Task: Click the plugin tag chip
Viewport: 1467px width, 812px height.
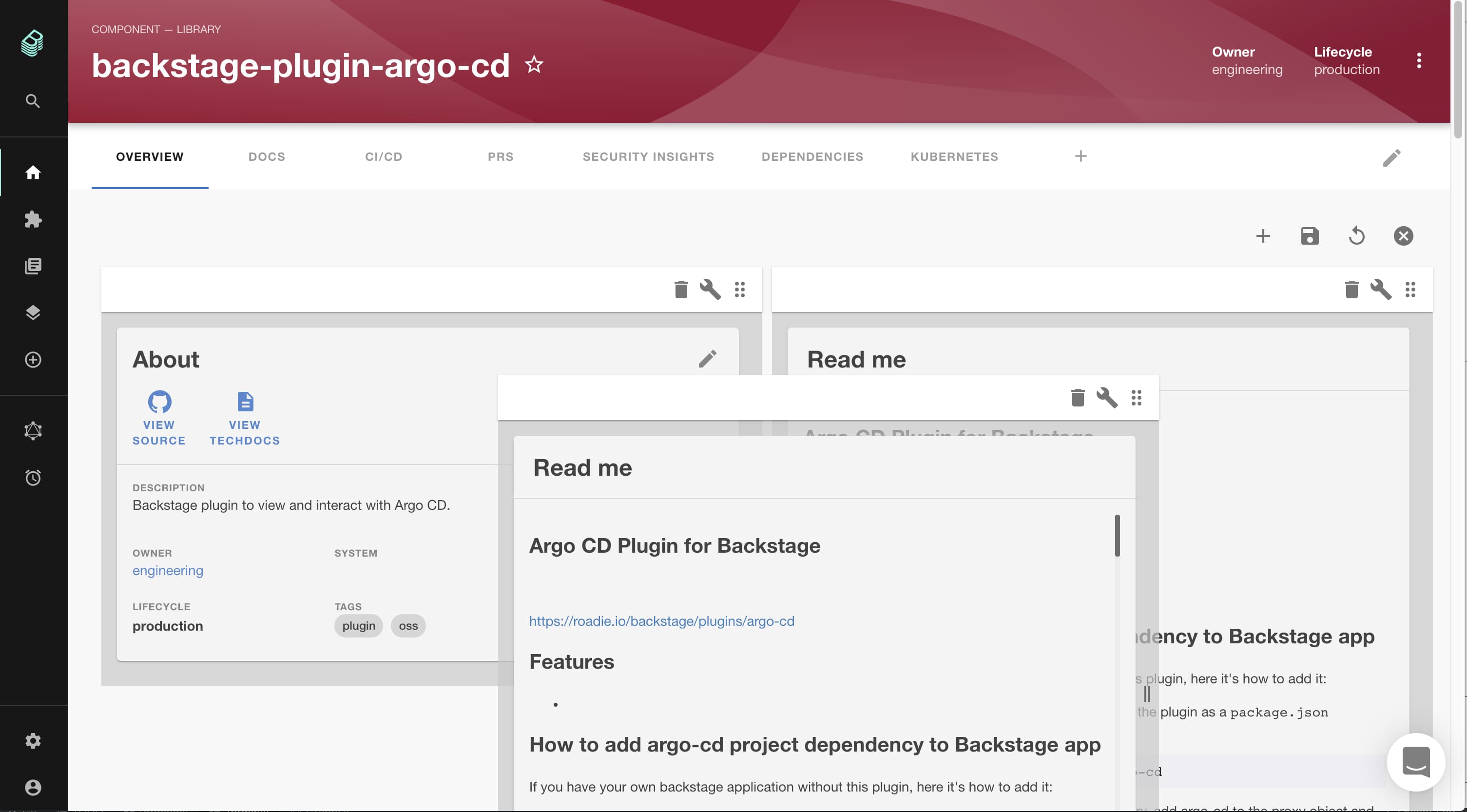Action: (358, 625)
